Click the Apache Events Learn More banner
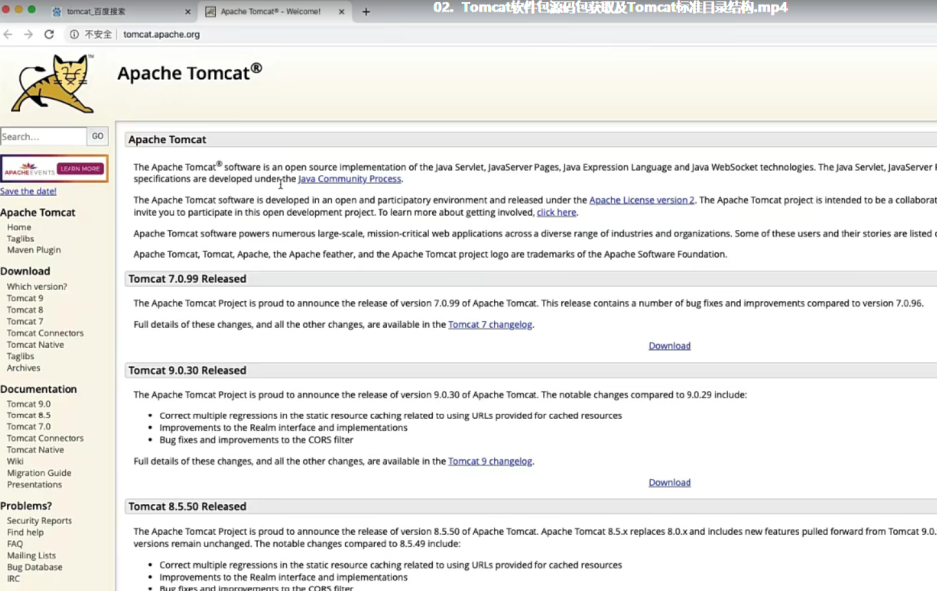937x591 pixels. (x=54, y=169)
